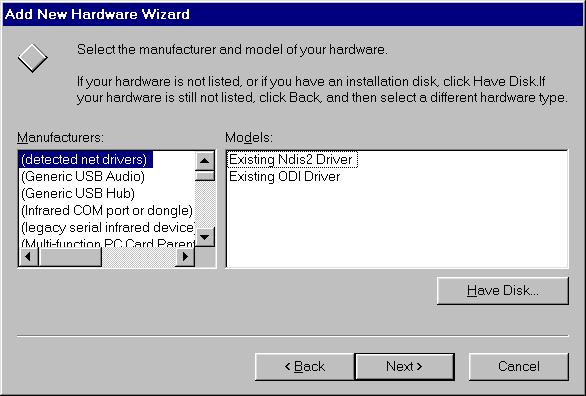This screenshot has height=396, width=586.
Task: Click the diamond hardware icon
Action: [33, 58]
